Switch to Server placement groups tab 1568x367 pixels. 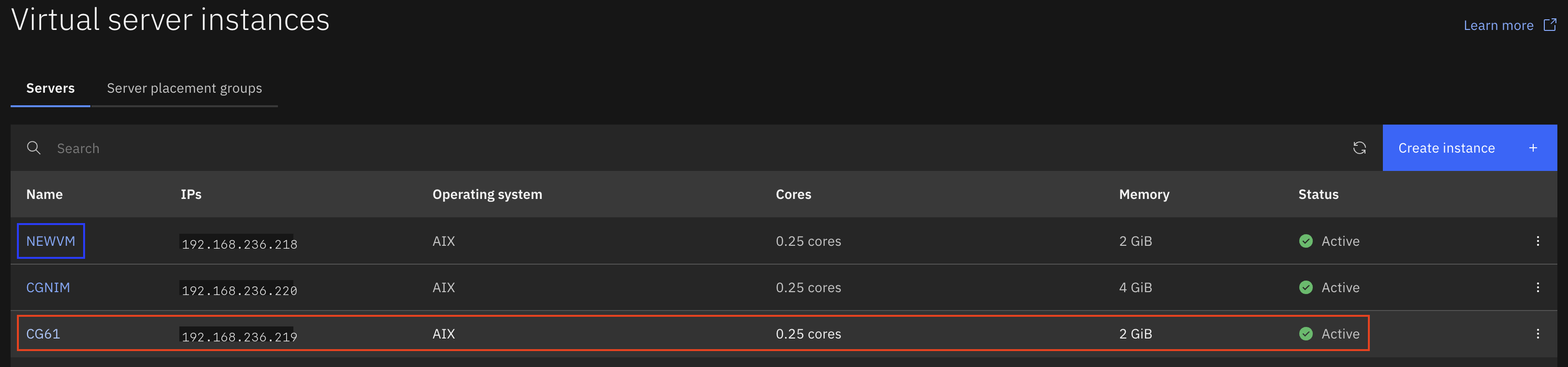pyautogui.click(x=185, y=88)
